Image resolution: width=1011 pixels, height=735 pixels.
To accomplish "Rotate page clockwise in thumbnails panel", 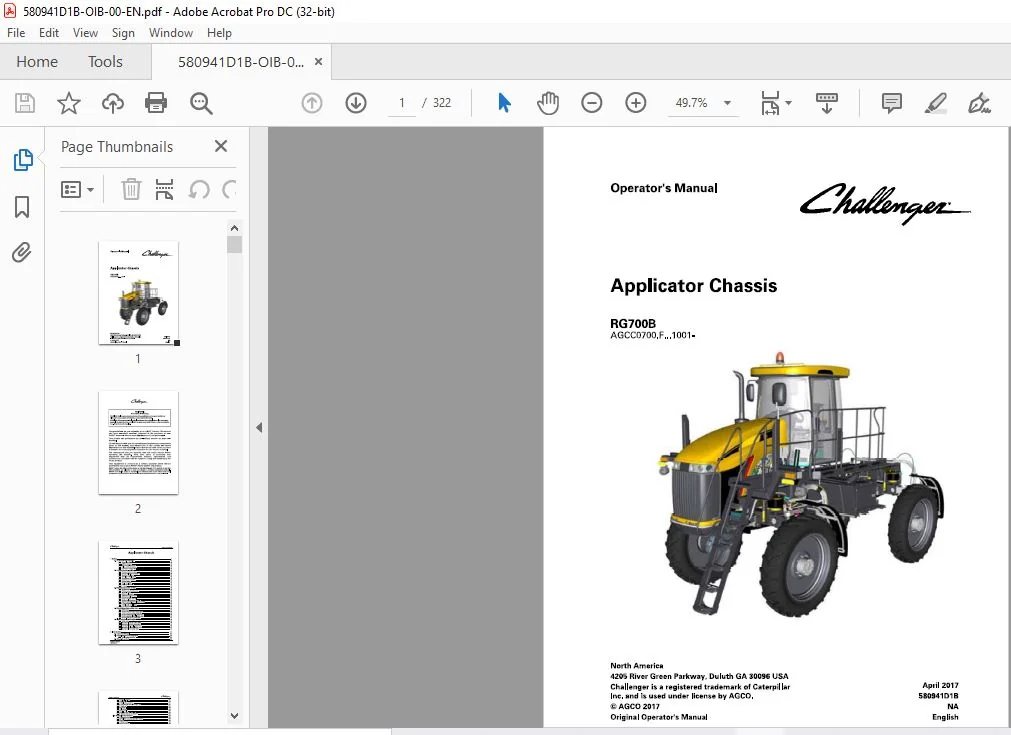I will point(229,190).
